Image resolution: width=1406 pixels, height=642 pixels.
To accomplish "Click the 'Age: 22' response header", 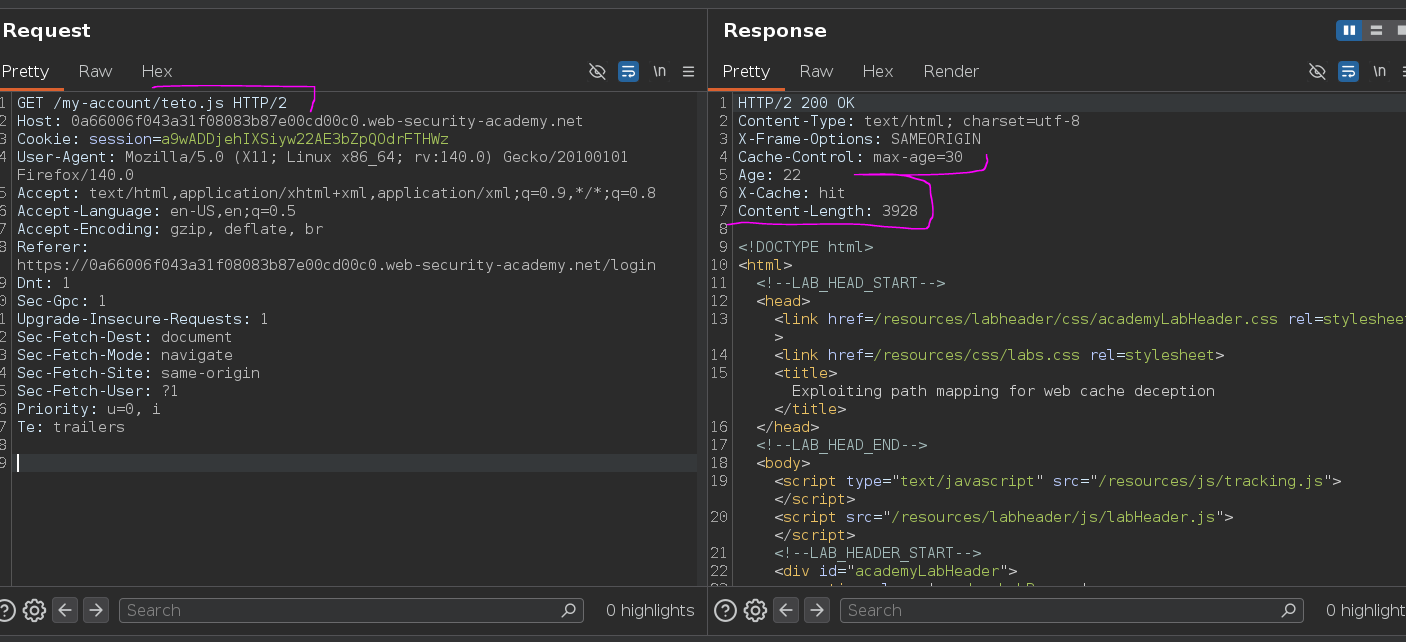I will (x=769, y=175).
